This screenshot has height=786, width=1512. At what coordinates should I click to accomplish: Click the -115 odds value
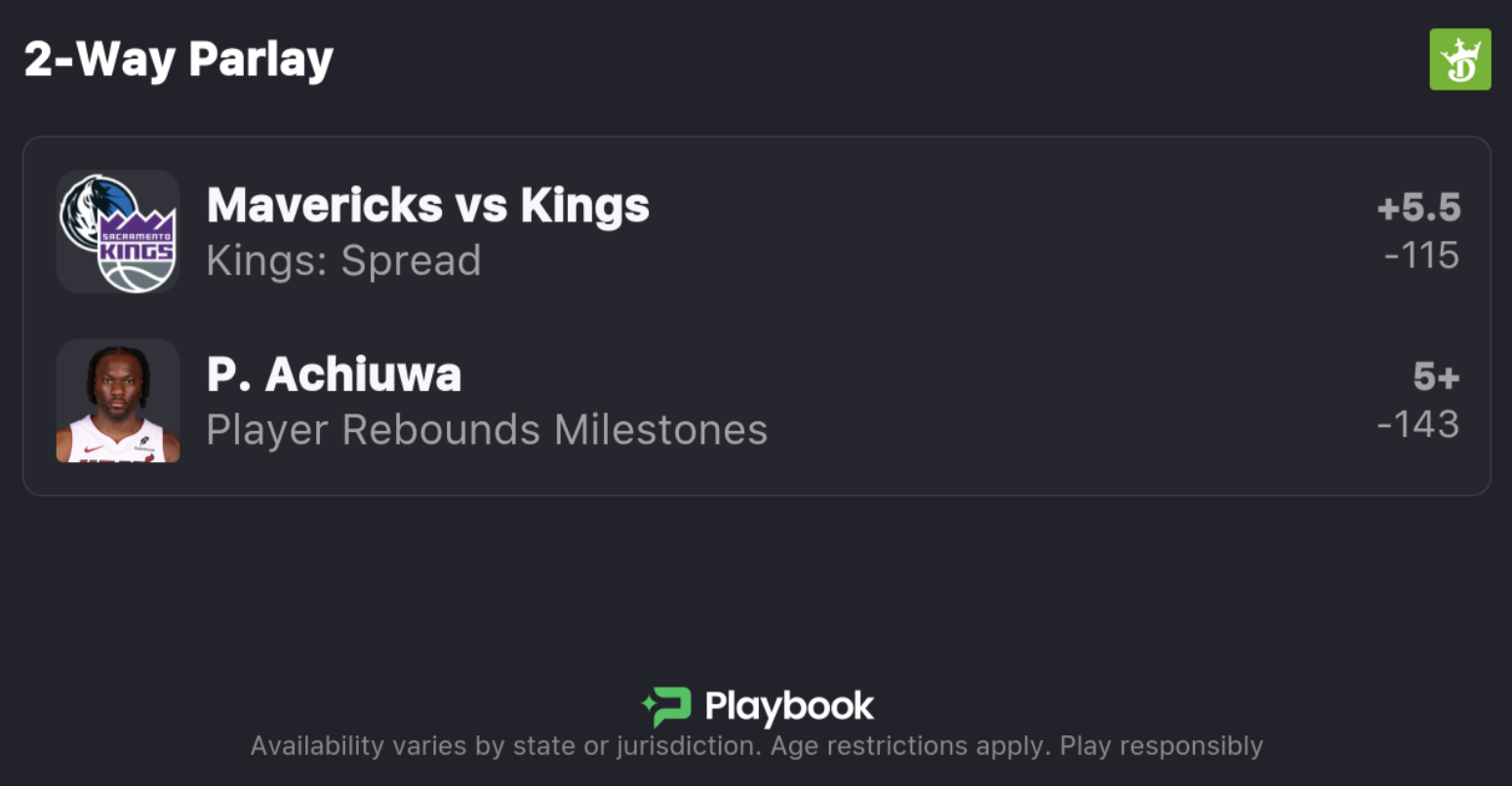click(1421, 255)
